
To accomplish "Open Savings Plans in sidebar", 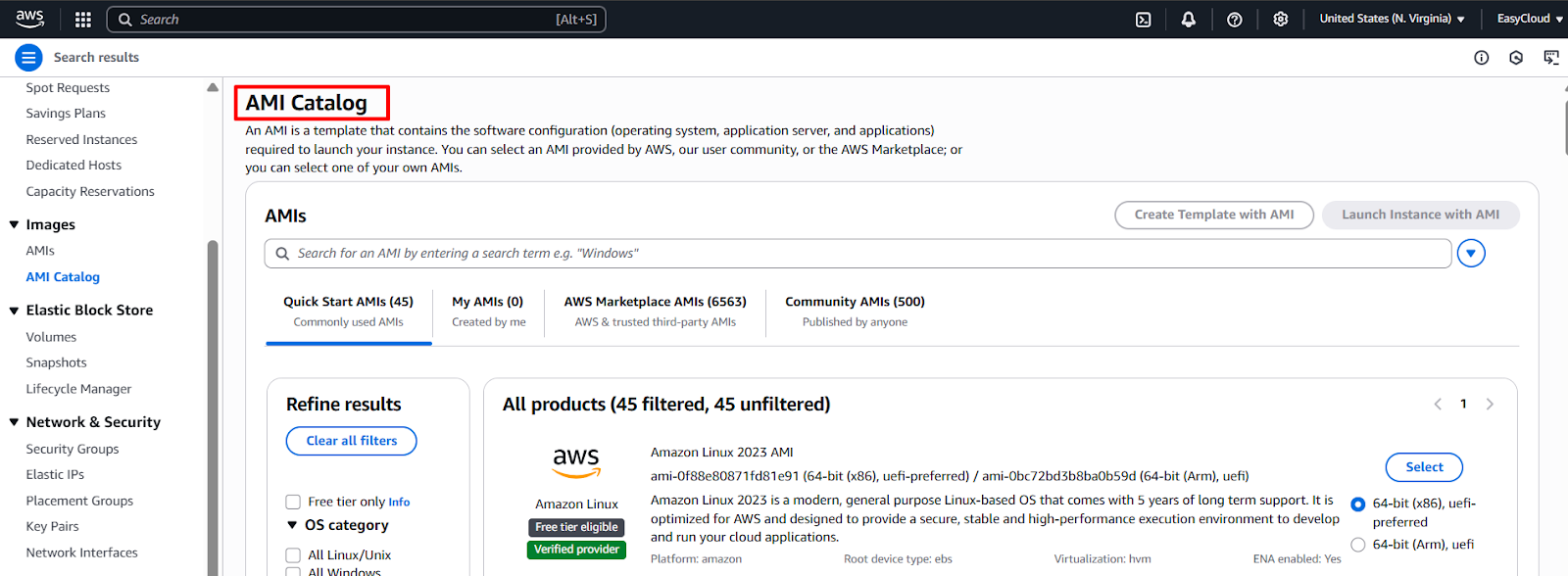I will (66, 114).
